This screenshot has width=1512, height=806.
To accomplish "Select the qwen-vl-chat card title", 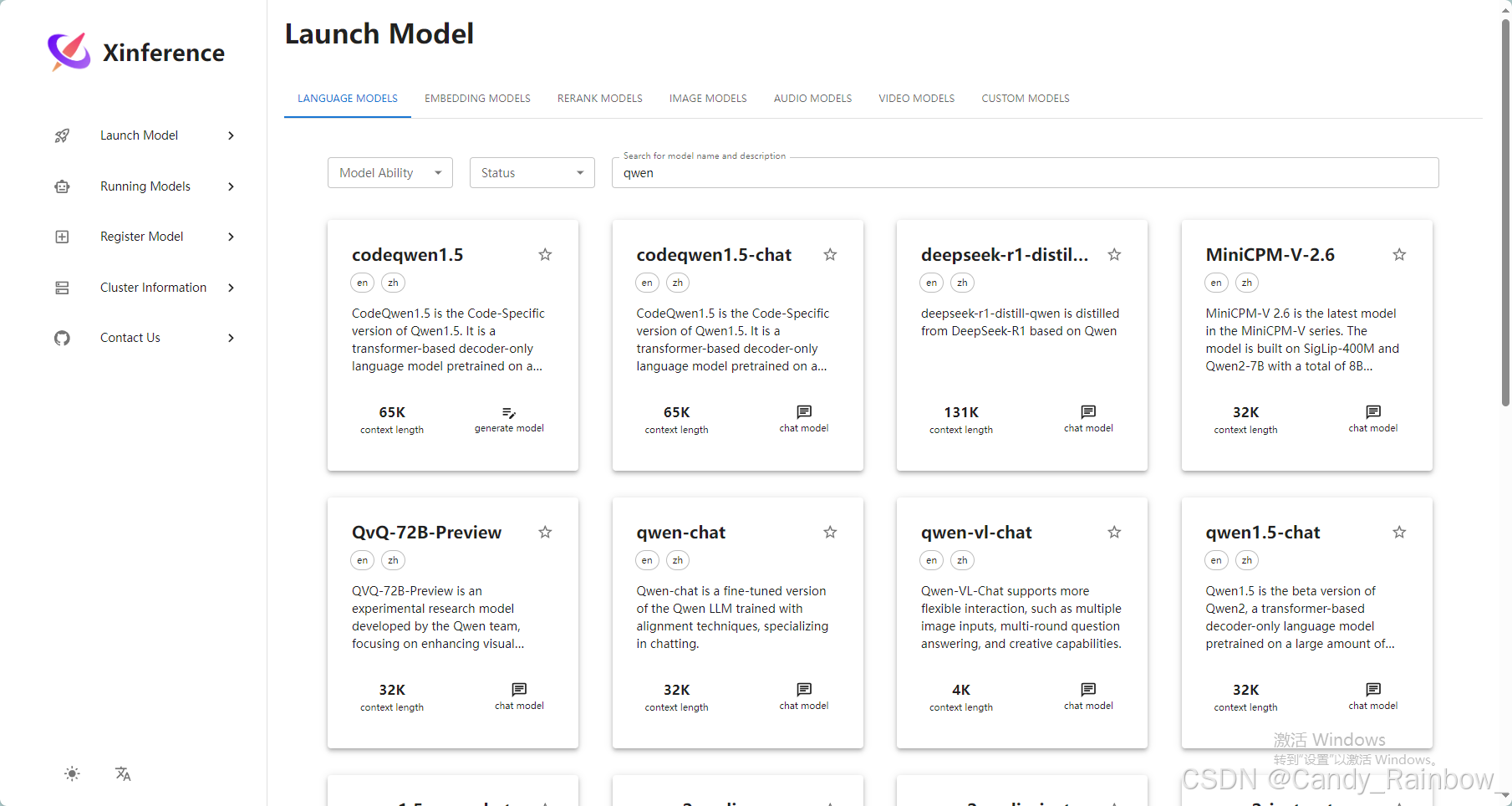I will pos(976,533).
